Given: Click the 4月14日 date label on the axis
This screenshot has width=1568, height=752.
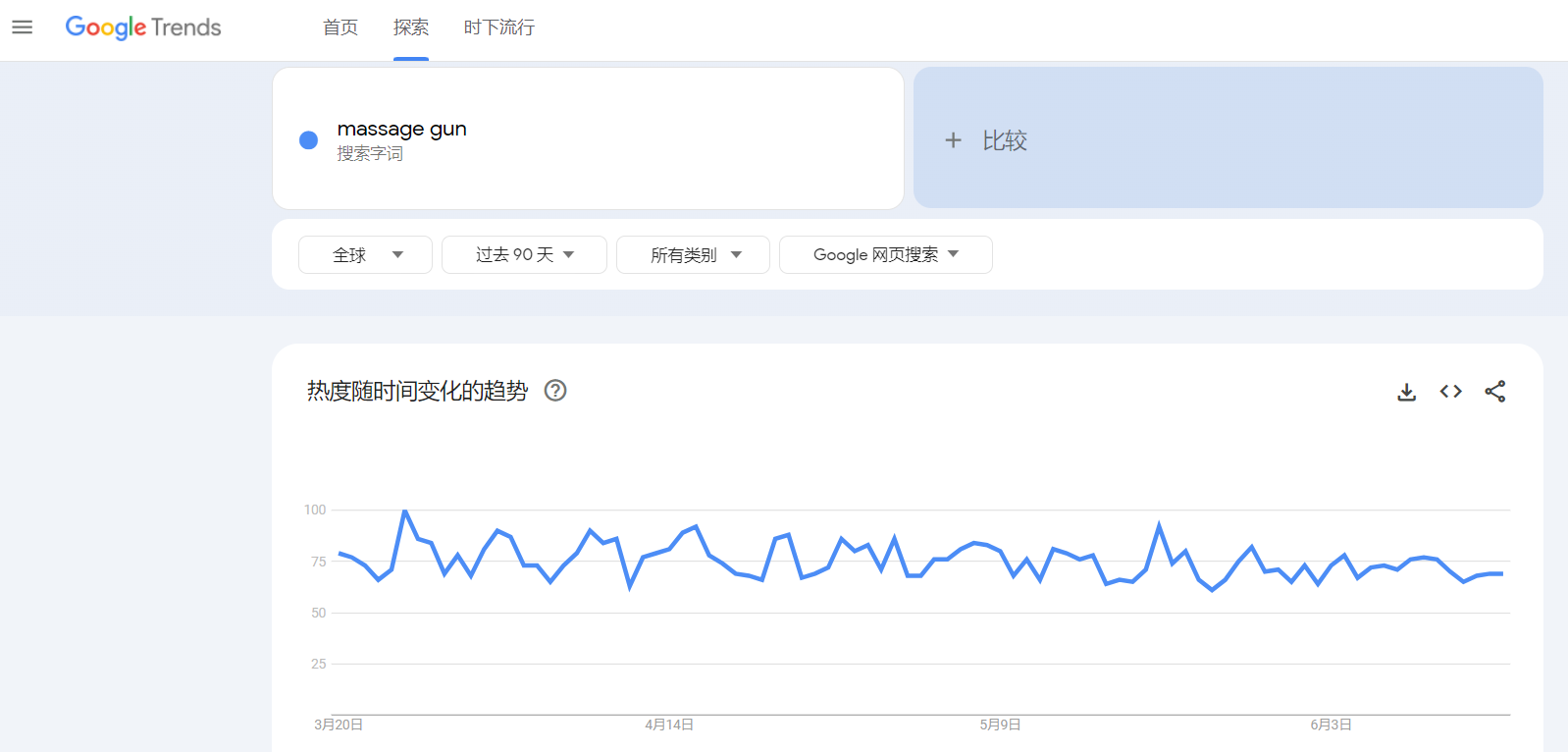Looking at the screenshot, I should point(669,725).
